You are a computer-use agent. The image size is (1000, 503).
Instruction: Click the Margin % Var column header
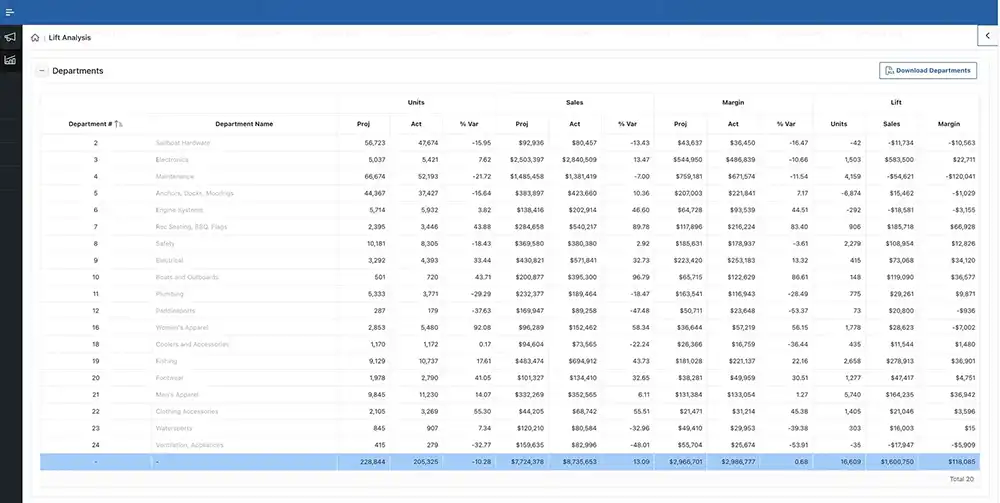point(786,124)
